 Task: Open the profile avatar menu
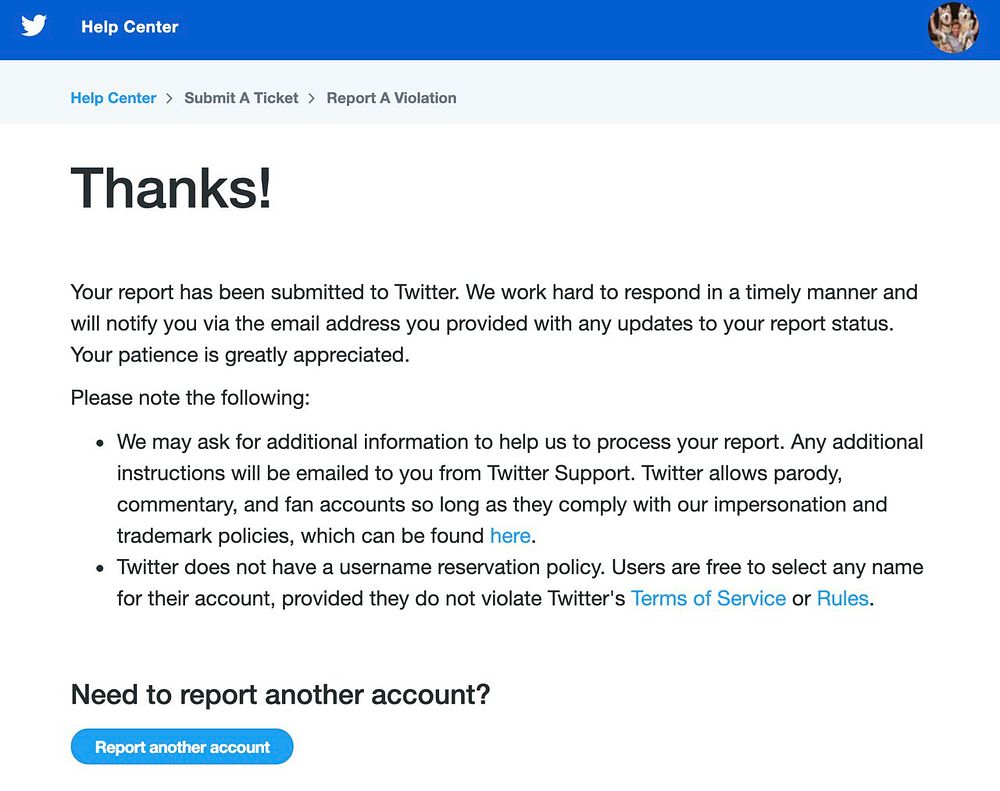[952, 28]
